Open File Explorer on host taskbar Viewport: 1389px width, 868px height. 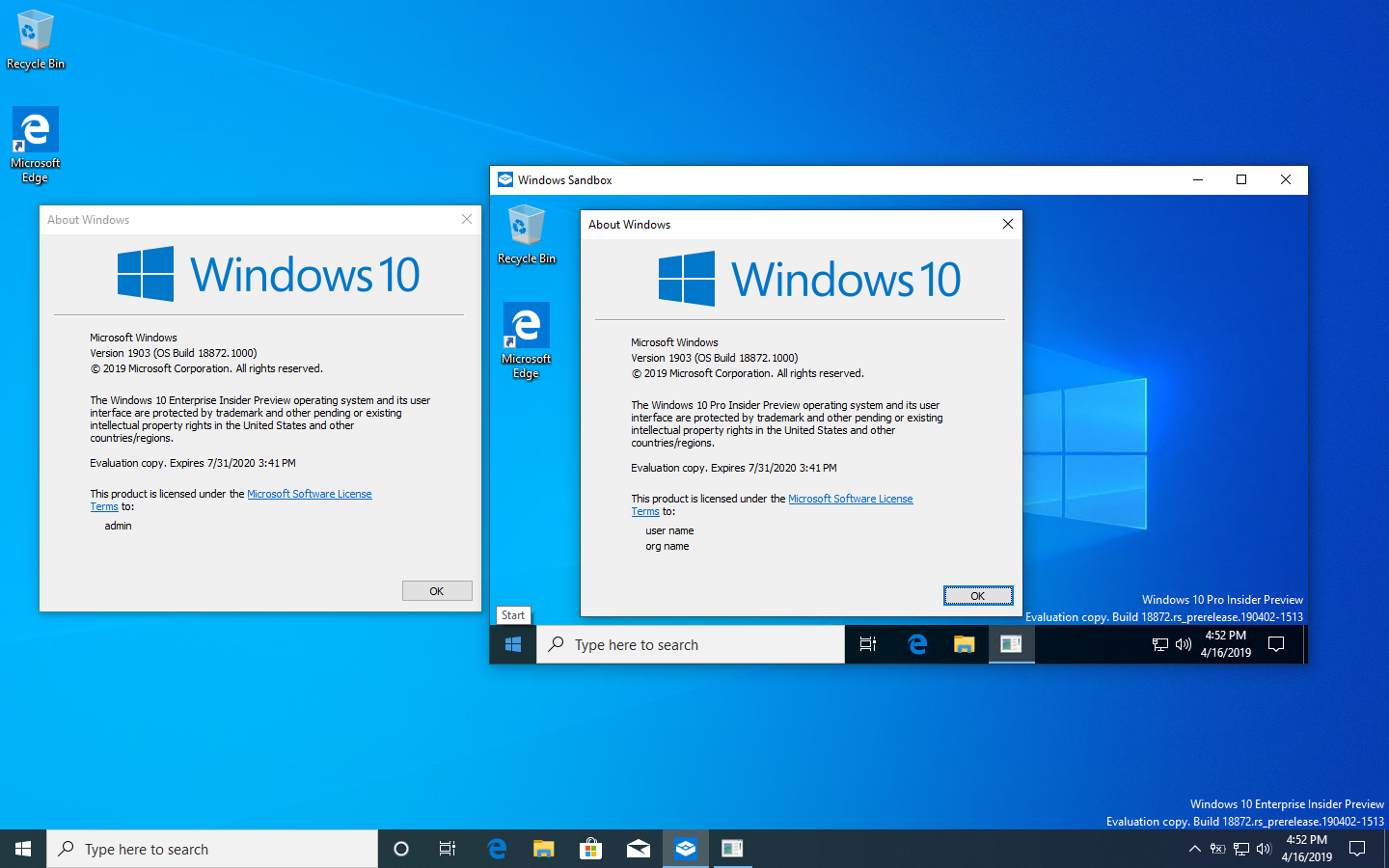(544, 849)
